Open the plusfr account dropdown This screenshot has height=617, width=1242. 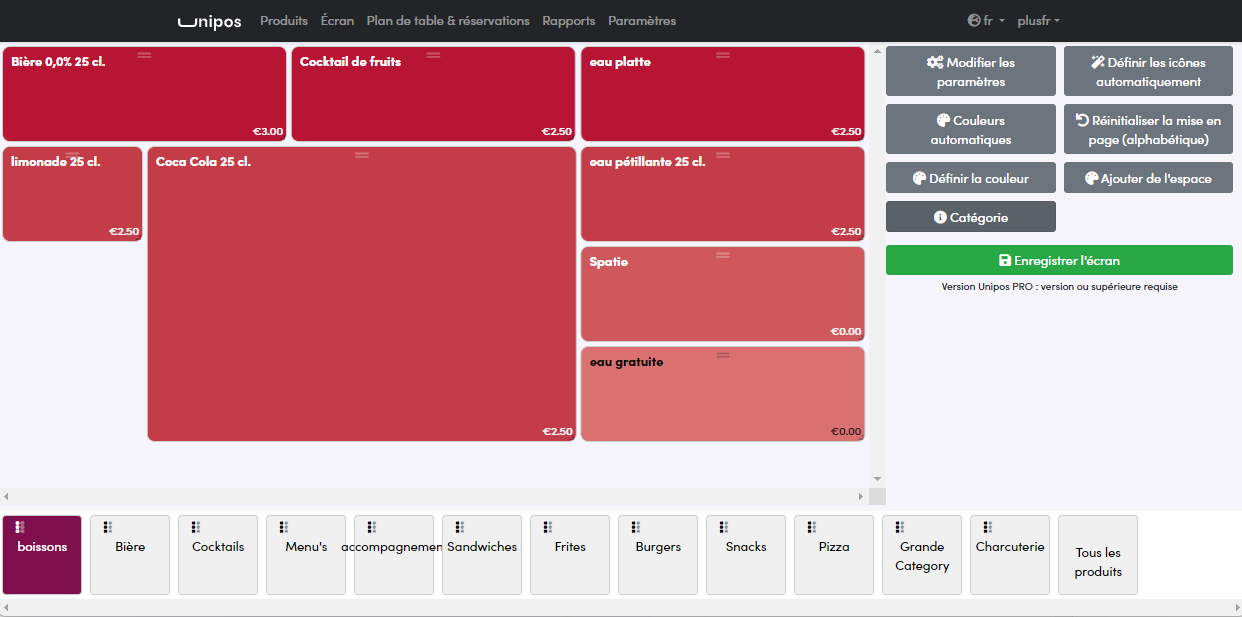coord(1038,21)
